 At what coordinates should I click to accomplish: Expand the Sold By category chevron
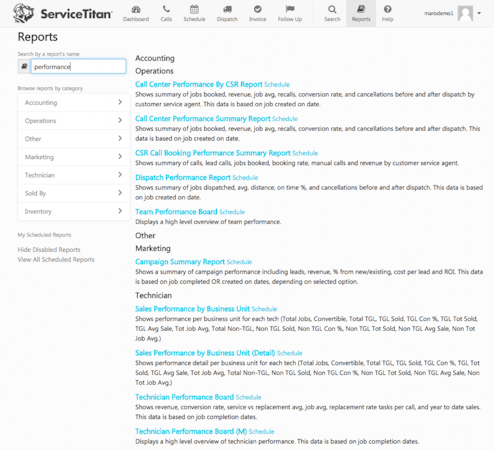tap(120, 193)
